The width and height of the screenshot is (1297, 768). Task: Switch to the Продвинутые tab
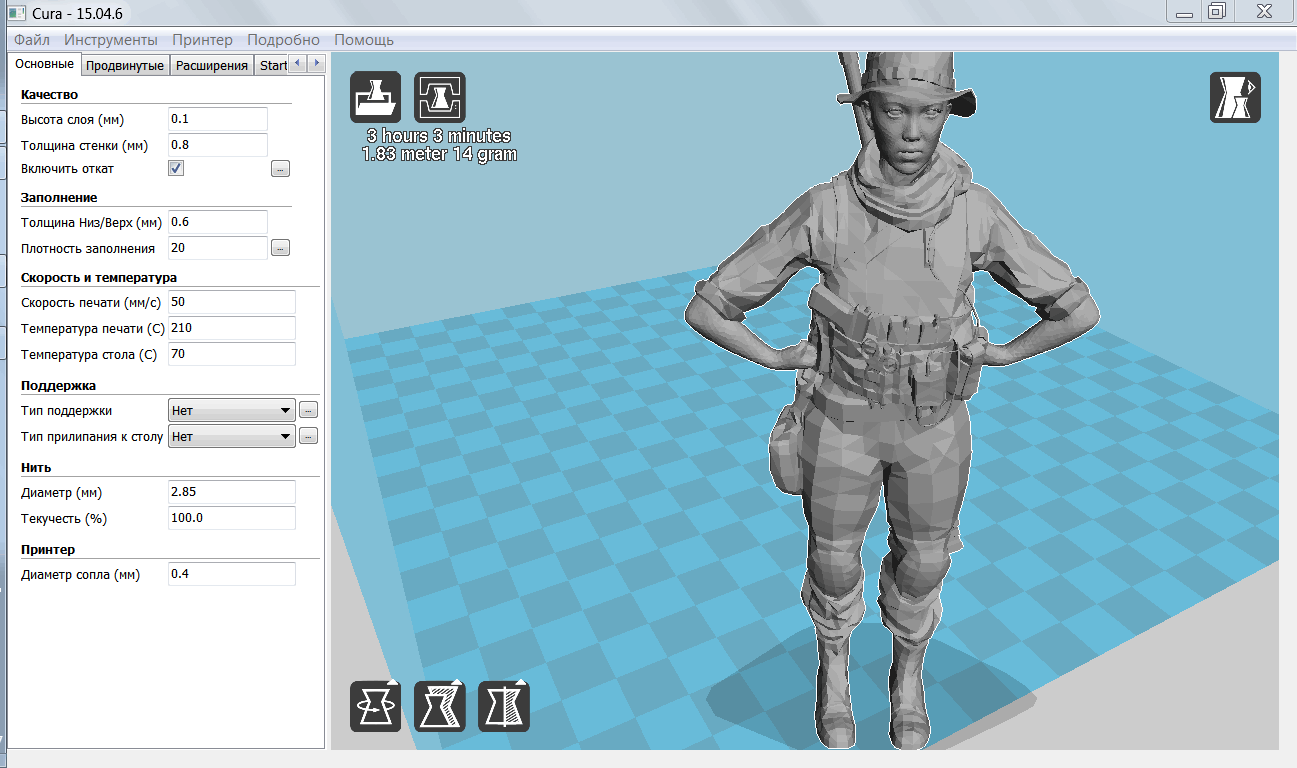(124, 66)
